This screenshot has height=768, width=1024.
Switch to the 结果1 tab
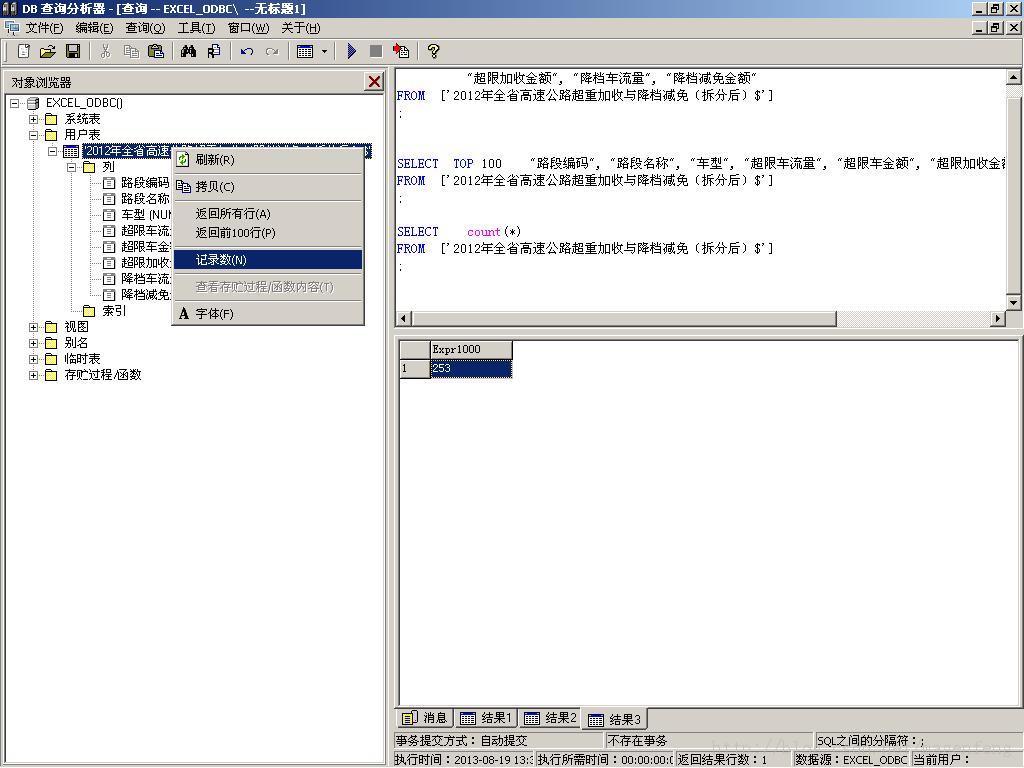click(486, 718)
